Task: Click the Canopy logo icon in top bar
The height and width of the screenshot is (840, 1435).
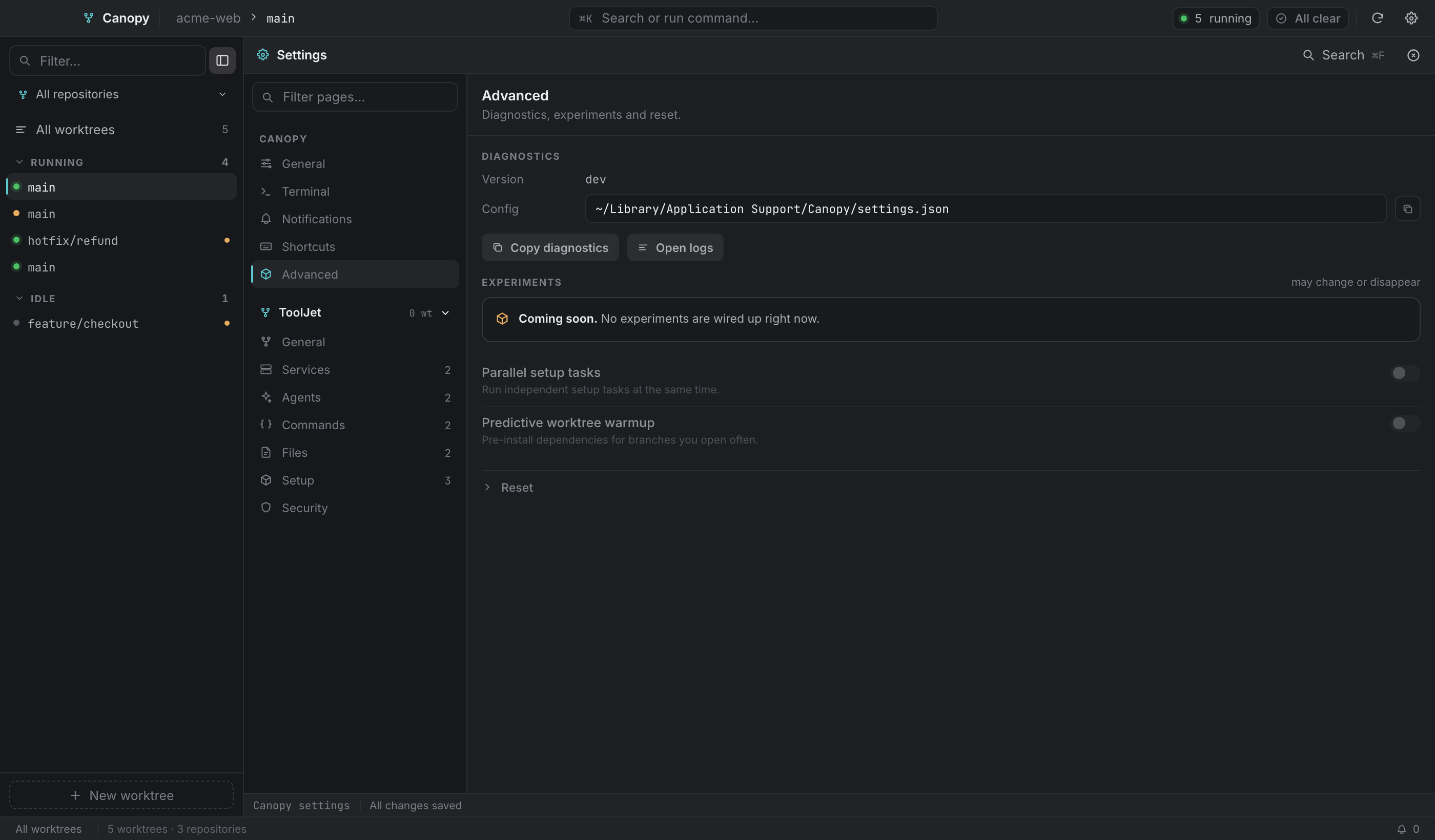Action: point(88,18)
